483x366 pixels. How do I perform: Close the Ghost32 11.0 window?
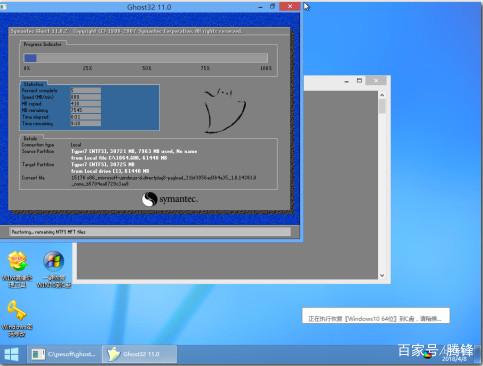[290, 6]
